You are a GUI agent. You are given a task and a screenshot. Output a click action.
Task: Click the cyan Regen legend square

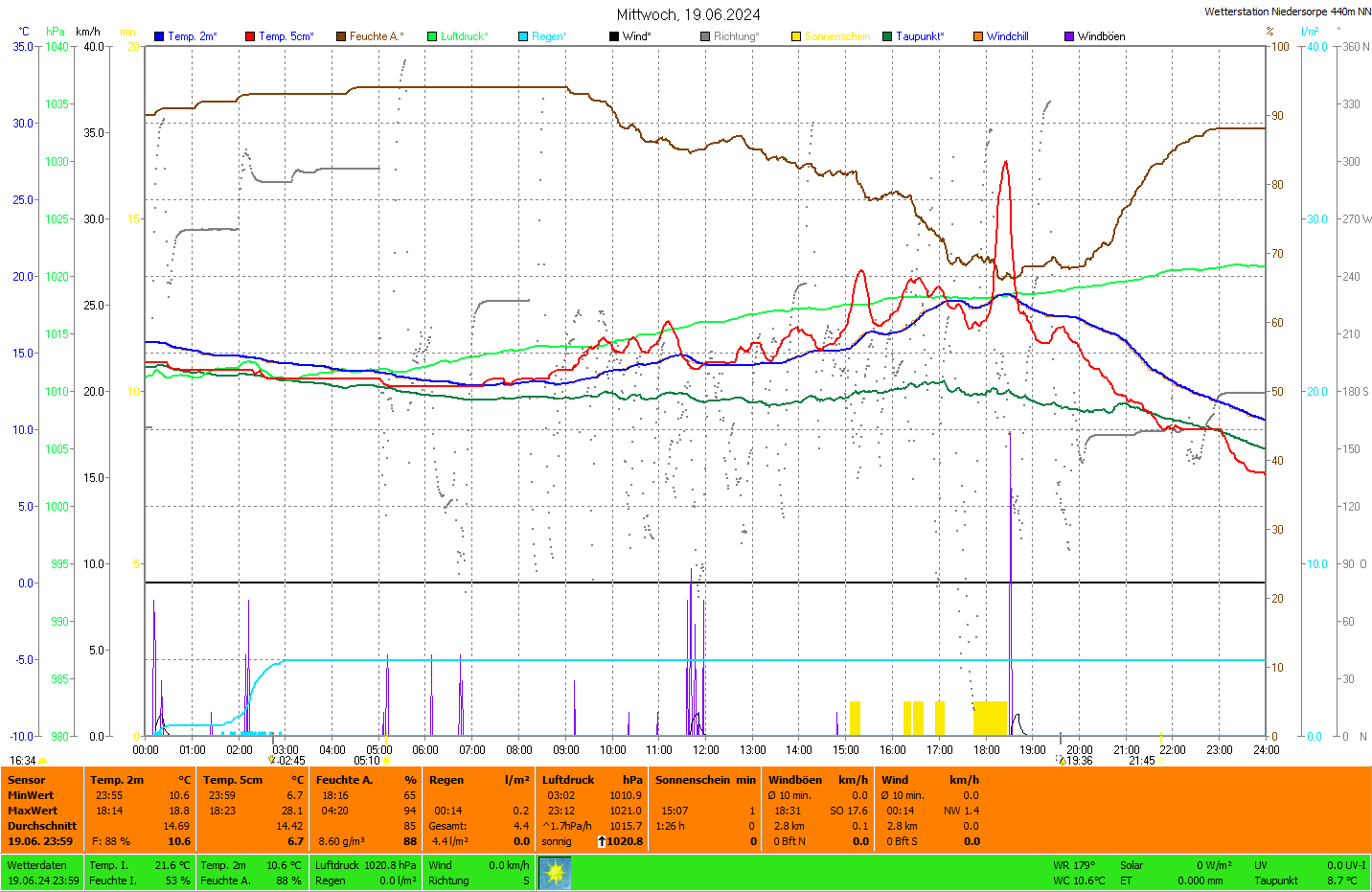[523, 36]
